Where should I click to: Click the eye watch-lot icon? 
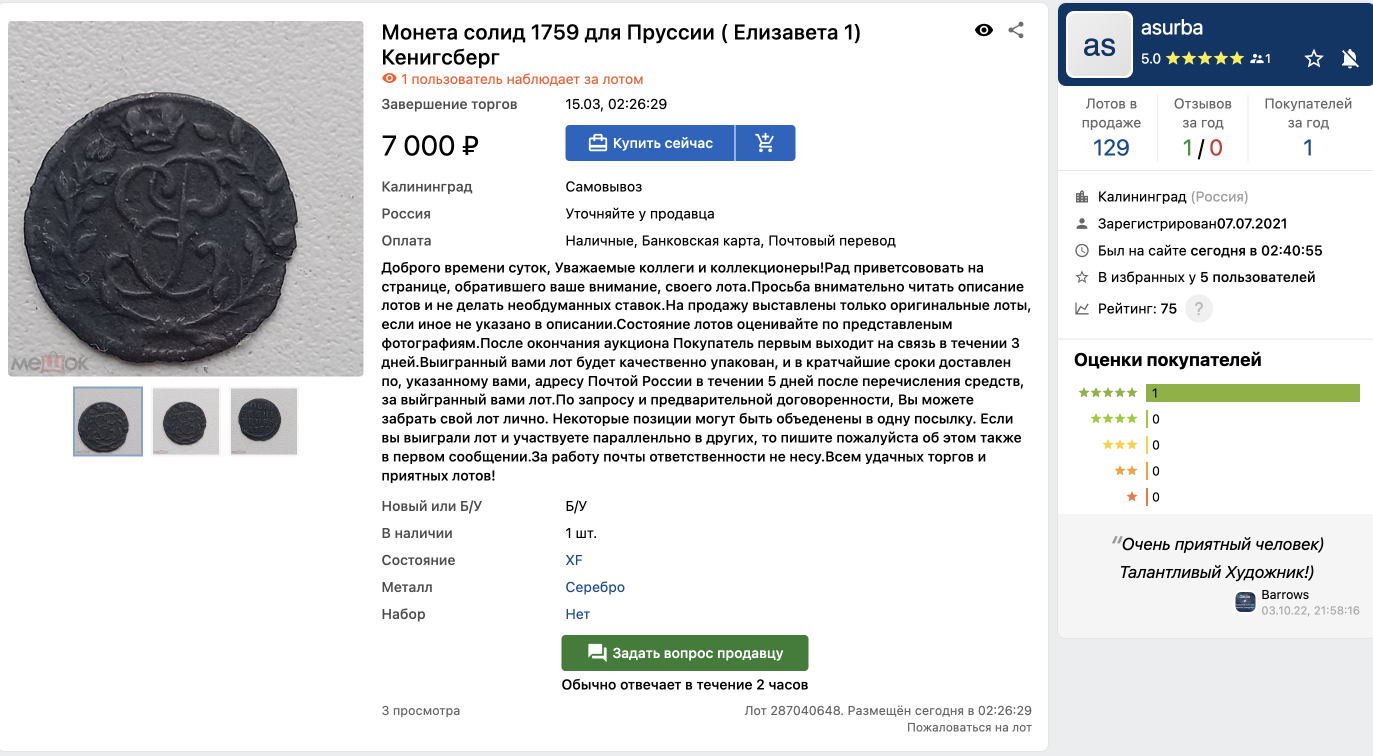click(984, 30)
